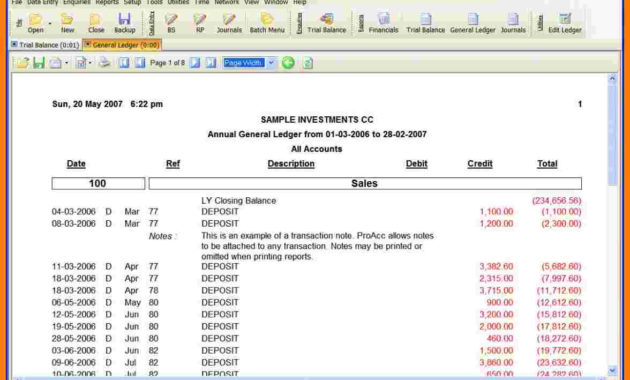Click the Notes : label
Image resolution: width=630 pixels, height=380 pixels.
coord(162,236)
